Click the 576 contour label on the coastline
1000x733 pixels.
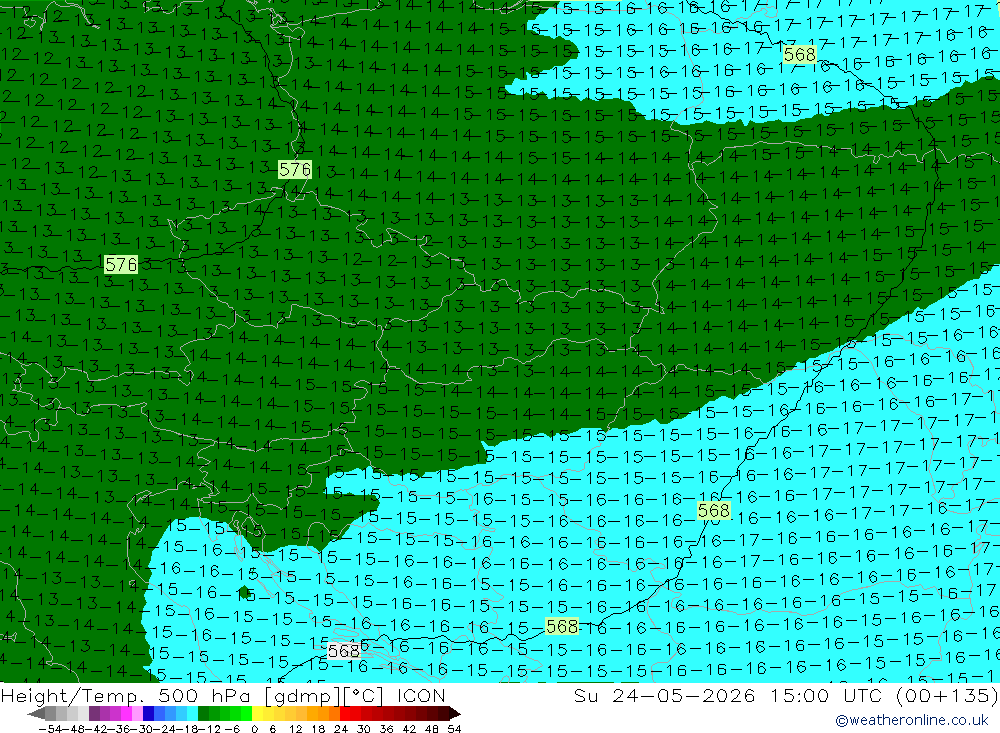(x=295, y=169)
